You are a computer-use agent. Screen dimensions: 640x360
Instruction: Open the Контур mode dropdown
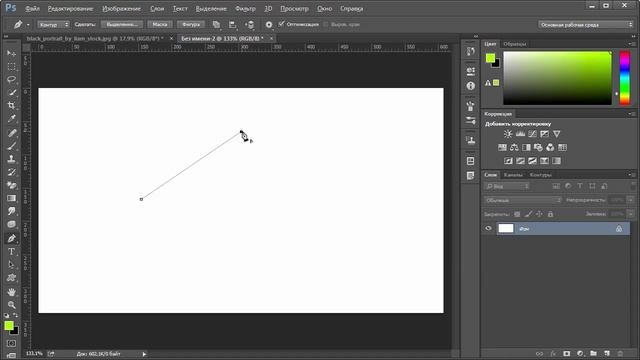coord(53,24)
